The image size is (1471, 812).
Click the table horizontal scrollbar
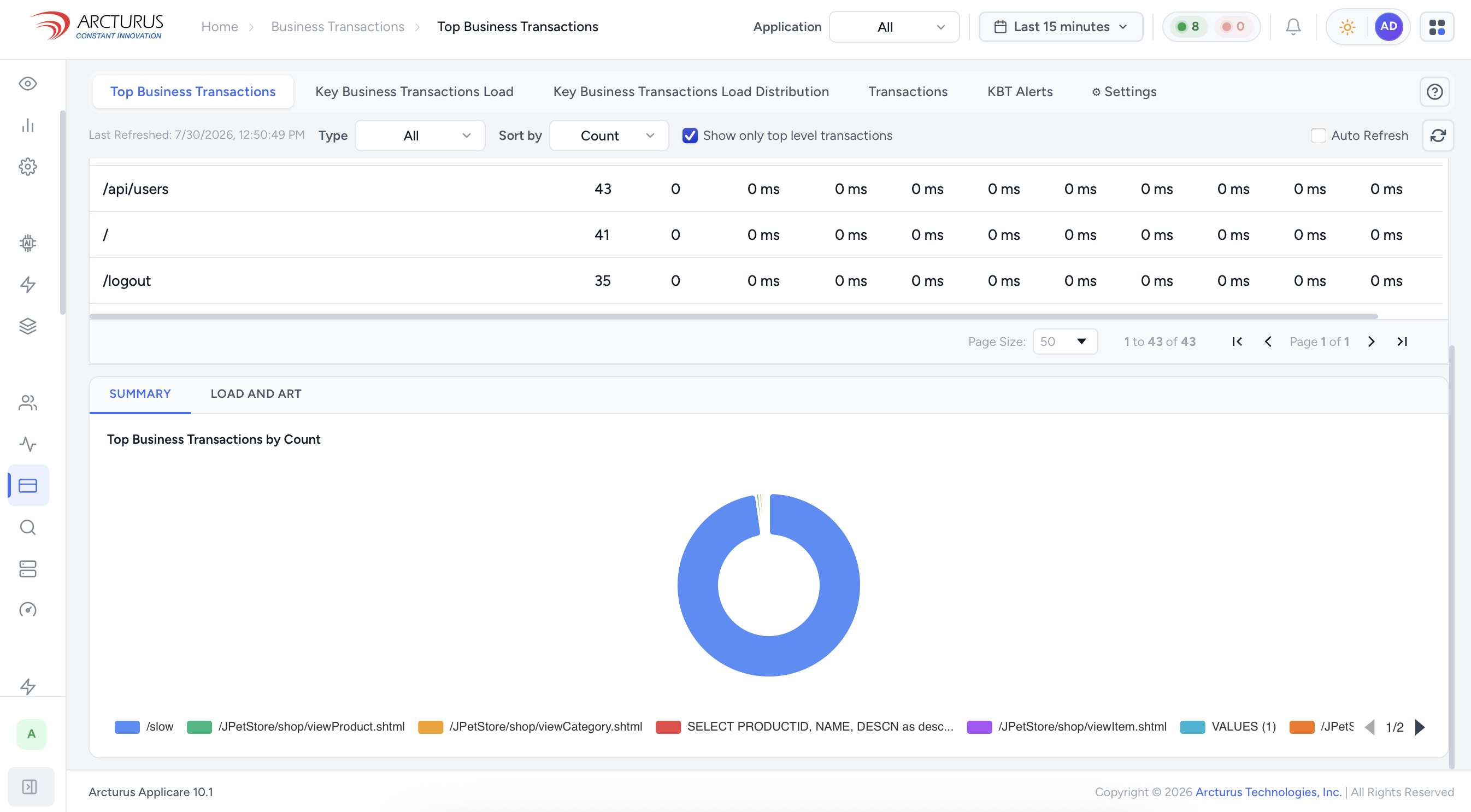click(x=734, y=316)
